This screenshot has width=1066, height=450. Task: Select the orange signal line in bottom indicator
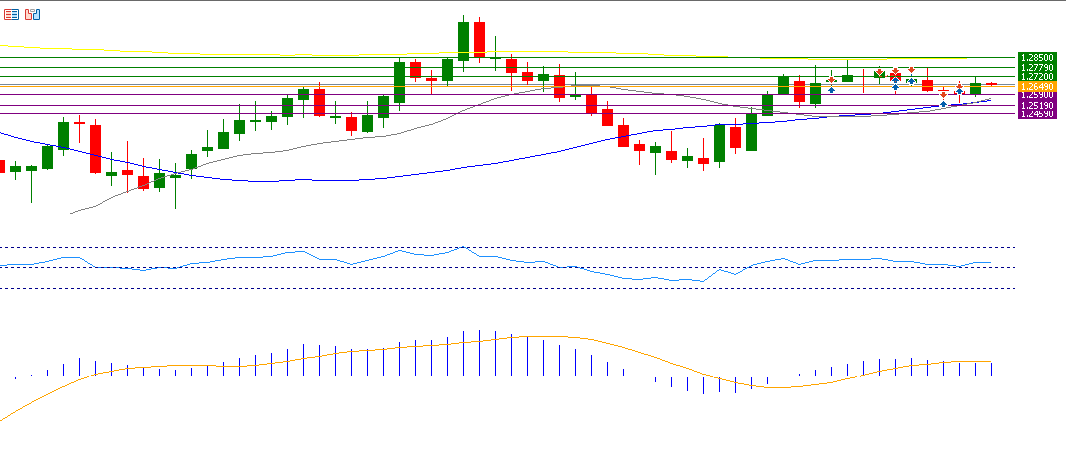[x=300, y=358]
